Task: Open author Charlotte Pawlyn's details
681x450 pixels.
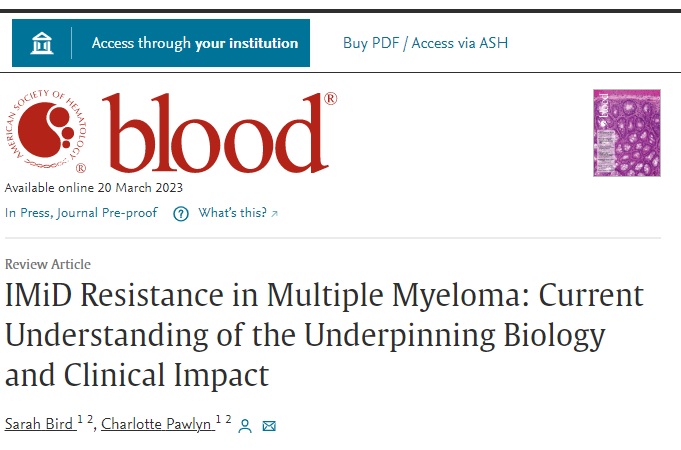Action: coord(156,424)
